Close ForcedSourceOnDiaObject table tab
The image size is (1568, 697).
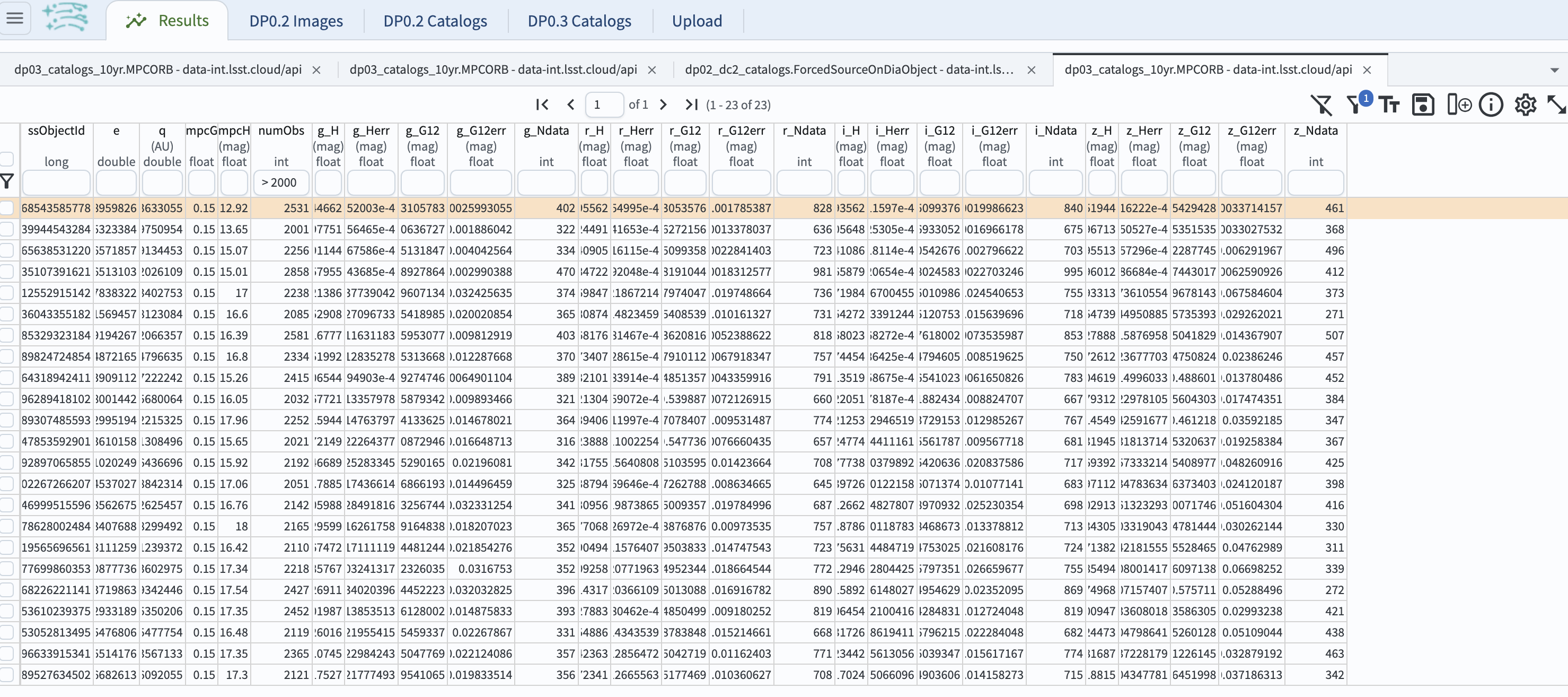tap(1031, 70)
